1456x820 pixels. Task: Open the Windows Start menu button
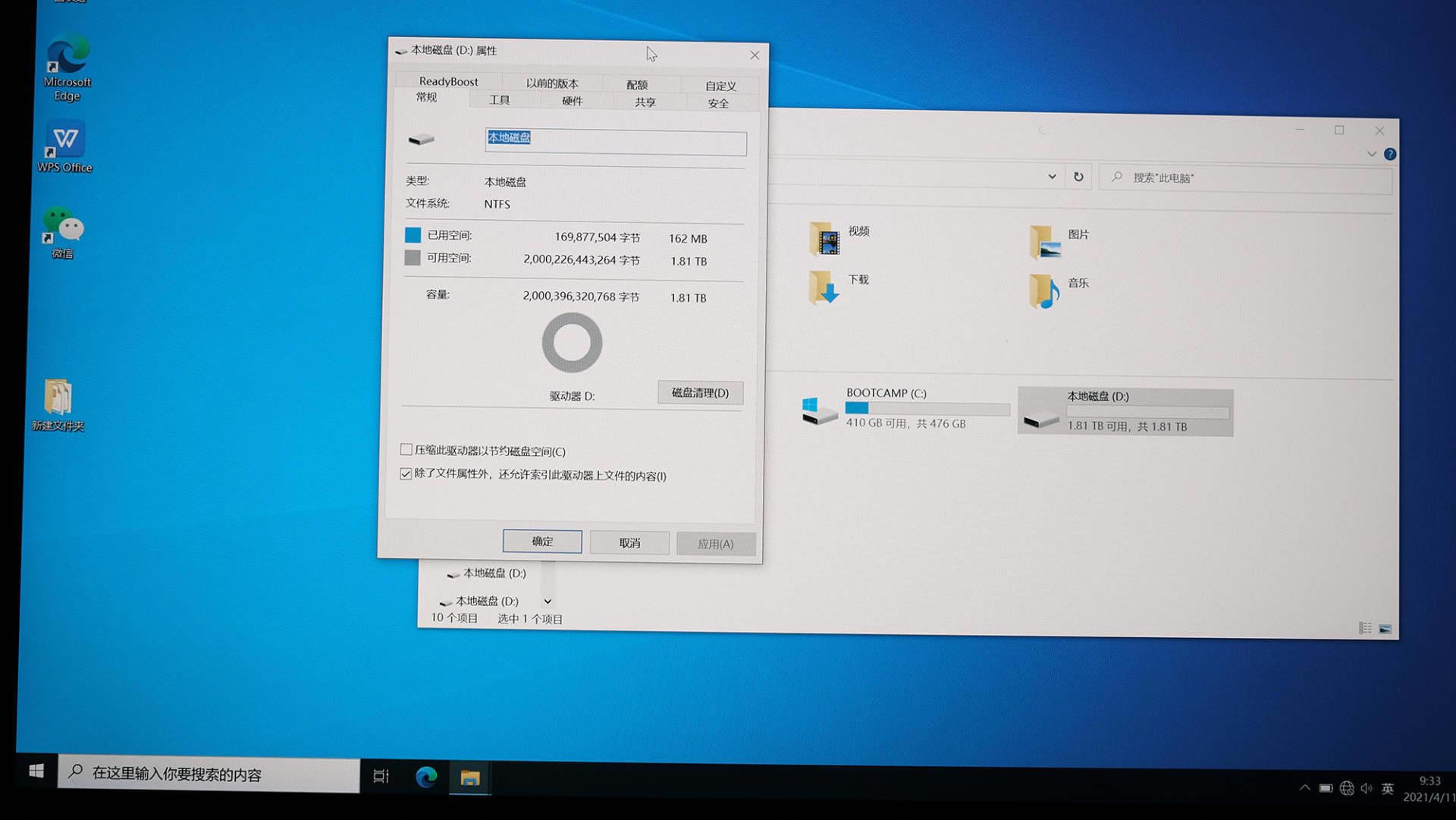pyautogui.click(x=36, y=771)
